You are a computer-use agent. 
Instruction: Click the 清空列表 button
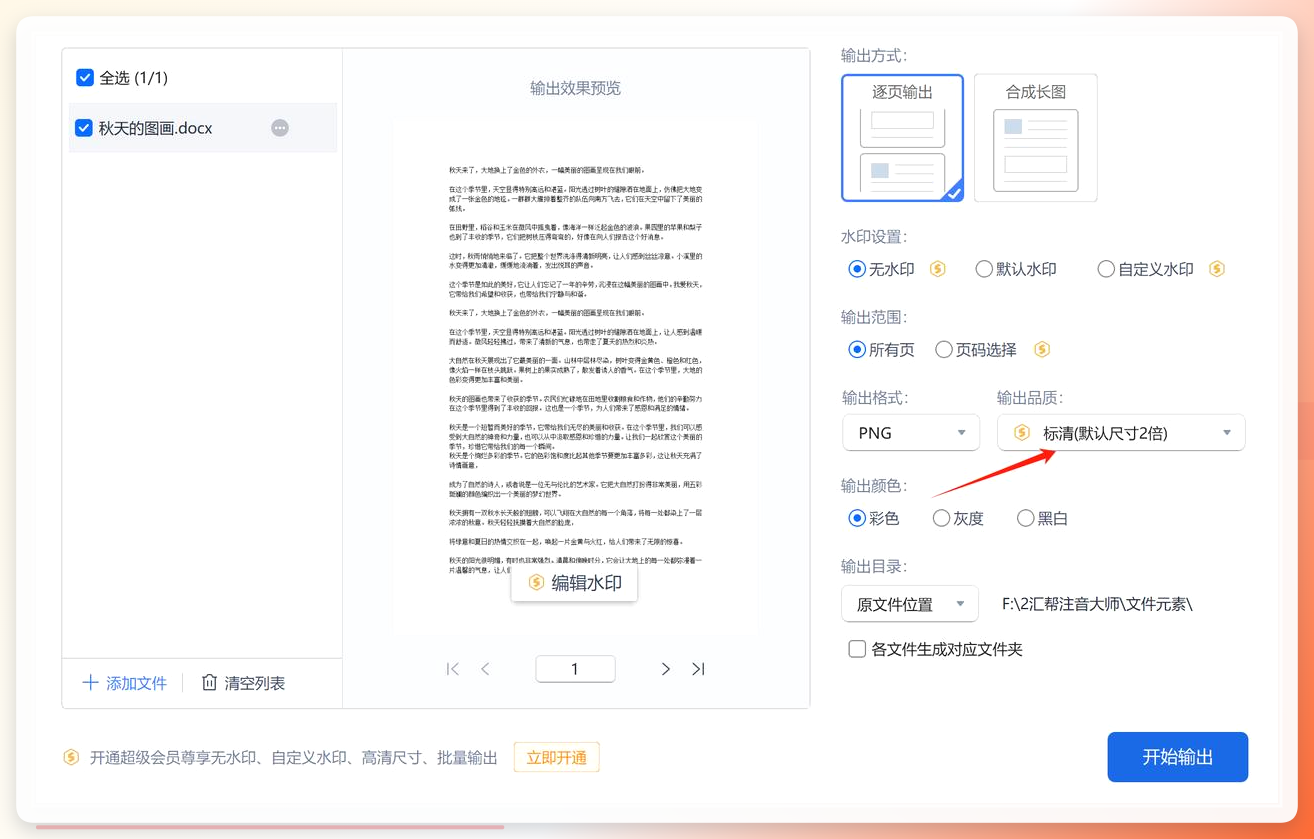pos(243,683)
